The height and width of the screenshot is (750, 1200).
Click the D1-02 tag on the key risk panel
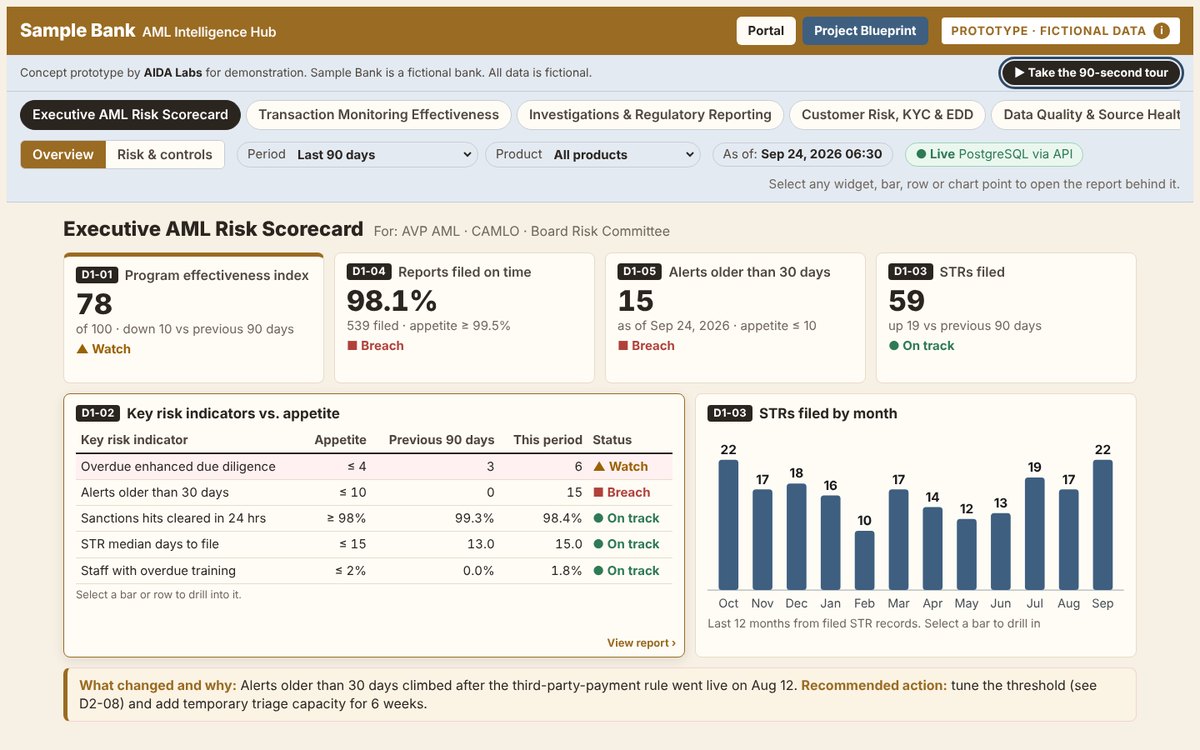point(97,413)
